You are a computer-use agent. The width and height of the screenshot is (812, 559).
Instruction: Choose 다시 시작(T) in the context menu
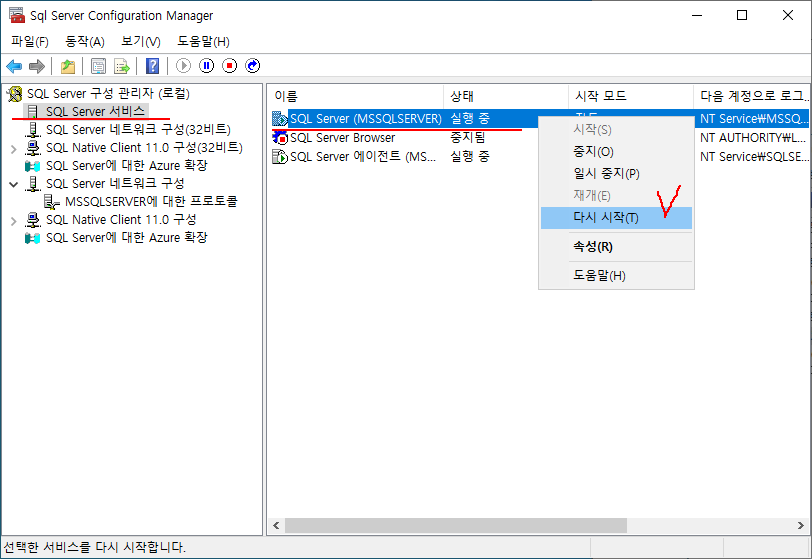[x=616, y=218]
